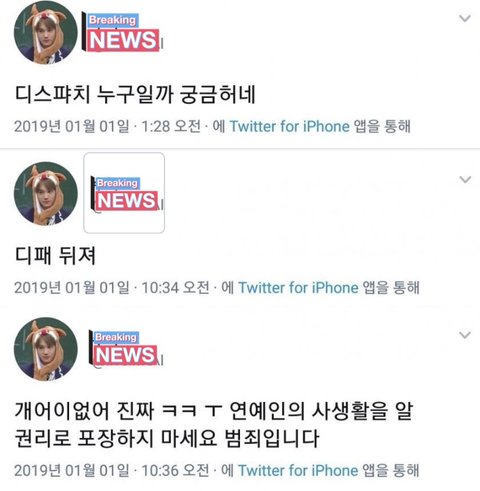480x491 pixels.
Task: Tap the '10:36 오전' timestamp
Action: point(175,471)
